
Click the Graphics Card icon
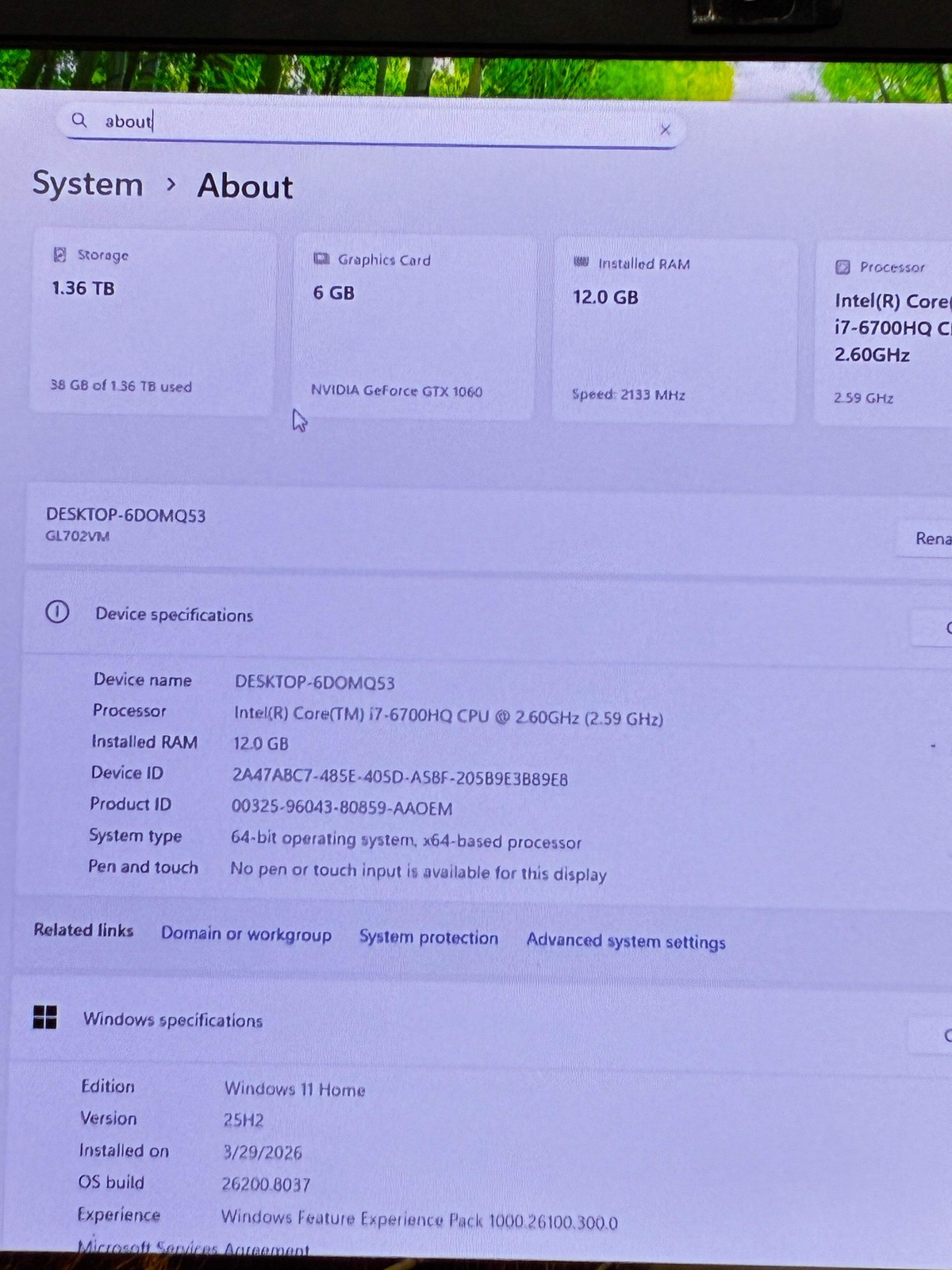[x=321, y=259]
